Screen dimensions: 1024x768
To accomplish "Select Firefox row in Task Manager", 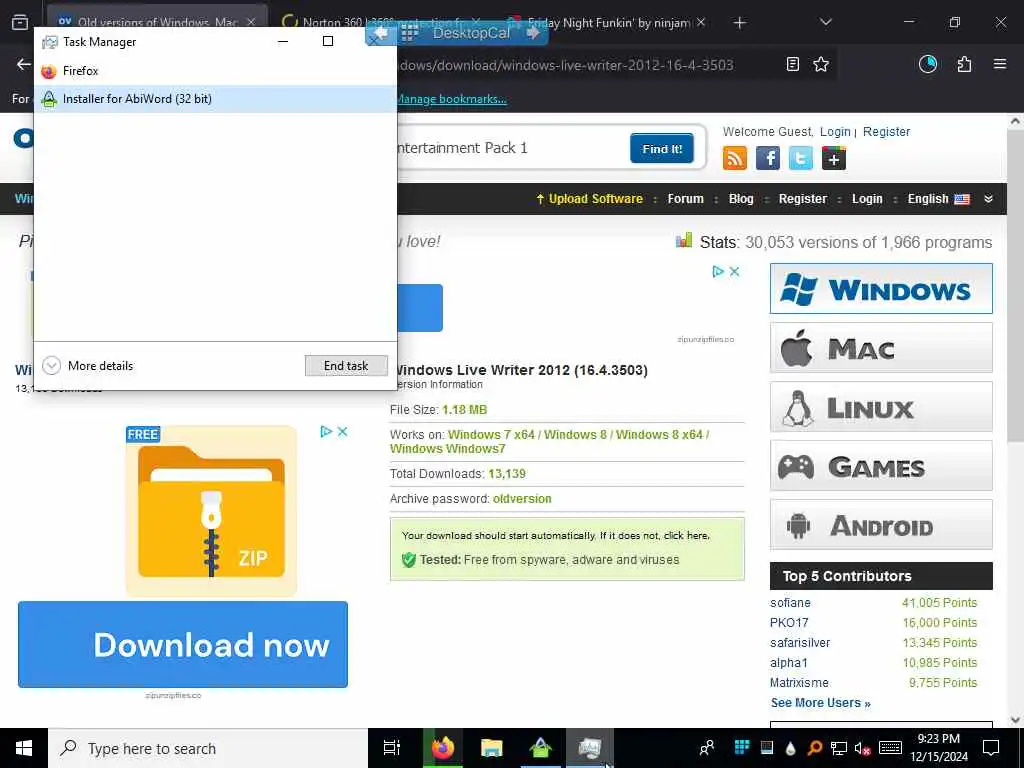I will coord(215,71).
